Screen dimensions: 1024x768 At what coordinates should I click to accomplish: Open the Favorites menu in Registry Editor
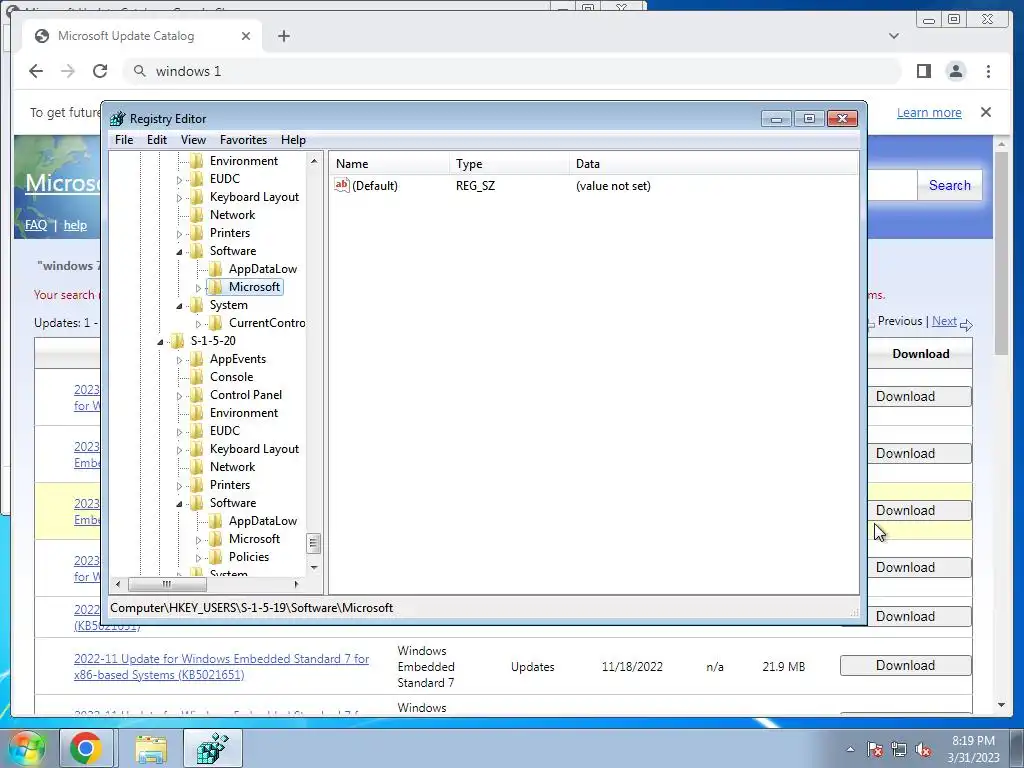coord(243,140)
